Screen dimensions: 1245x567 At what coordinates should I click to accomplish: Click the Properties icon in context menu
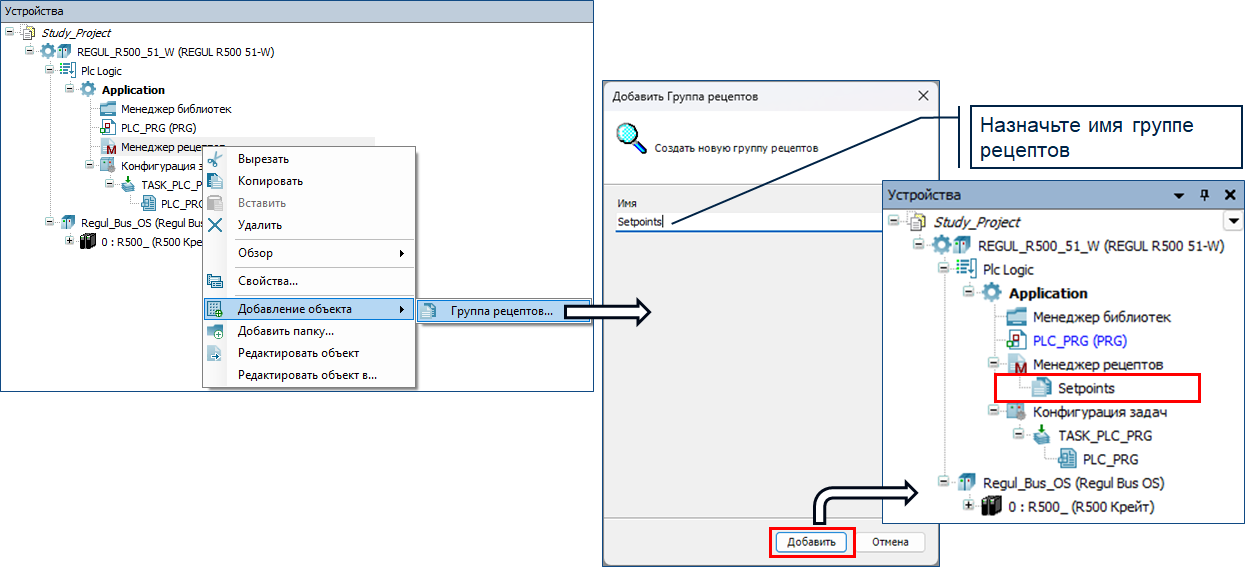pyautogui.click(x=214, y=282)
